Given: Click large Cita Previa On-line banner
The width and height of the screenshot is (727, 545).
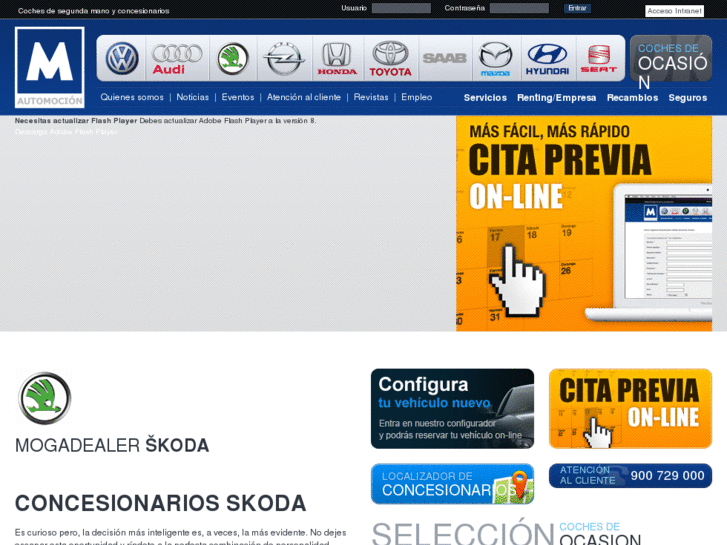Looking at the screenshot, I should point(584,224).
